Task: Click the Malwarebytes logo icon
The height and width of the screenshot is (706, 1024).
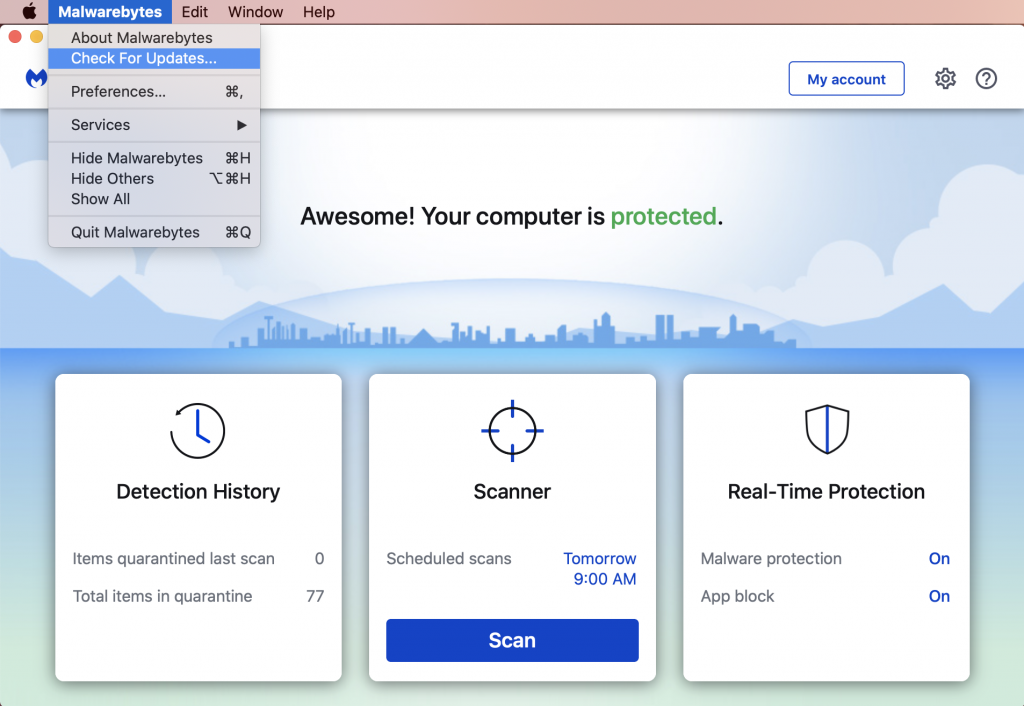Action: (x=37, y=78)
